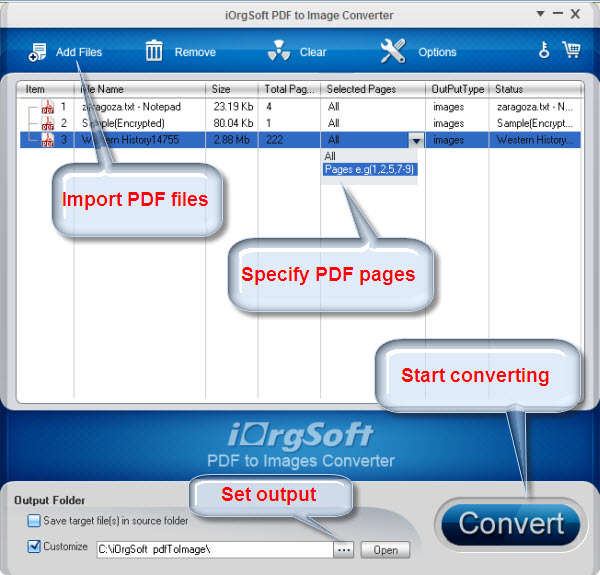
Task: Click the Options toolbar label
Action: pos(437,52)
